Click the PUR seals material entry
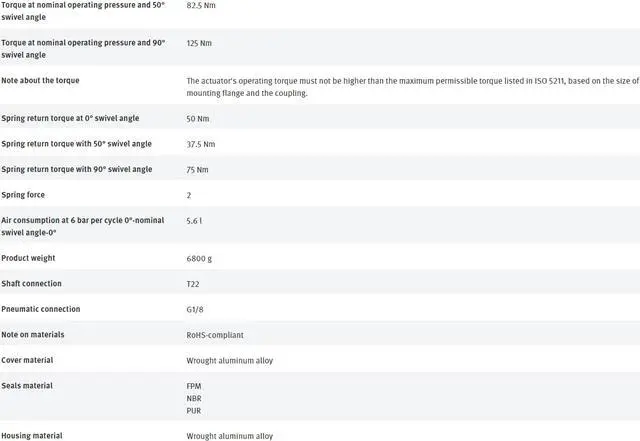 tap(194, 410)
